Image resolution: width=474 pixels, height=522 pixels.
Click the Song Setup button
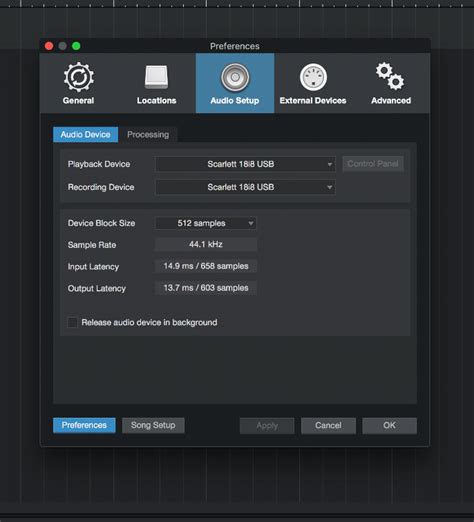click(x=153, y=425)
